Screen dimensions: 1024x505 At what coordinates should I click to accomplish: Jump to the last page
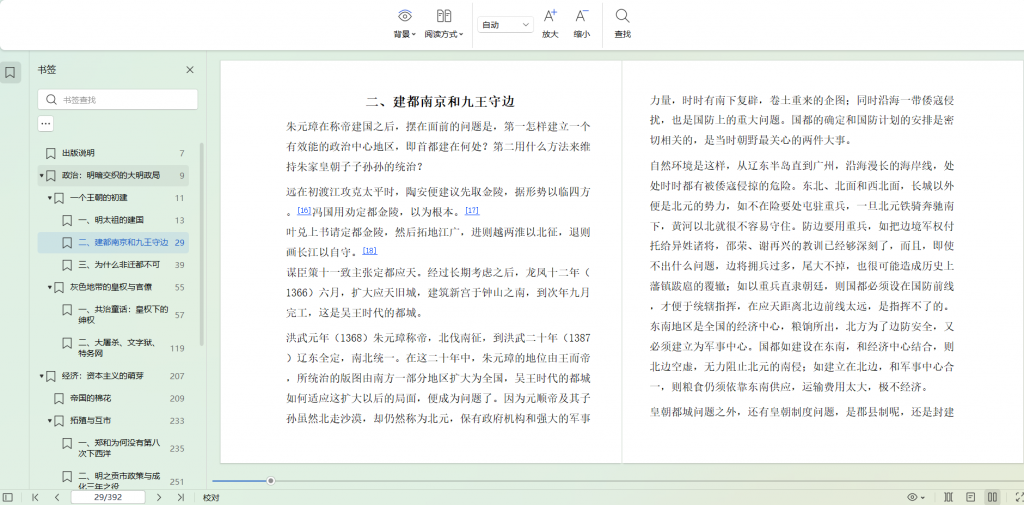coord(180,497)
